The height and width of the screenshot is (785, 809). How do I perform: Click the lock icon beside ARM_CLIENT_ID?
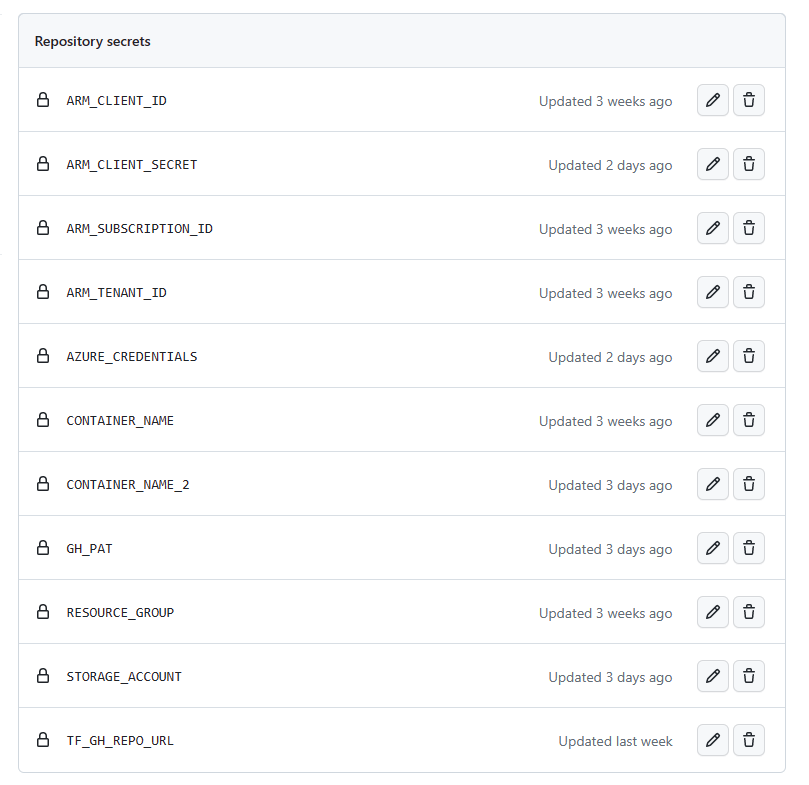[x=42, y=100]
